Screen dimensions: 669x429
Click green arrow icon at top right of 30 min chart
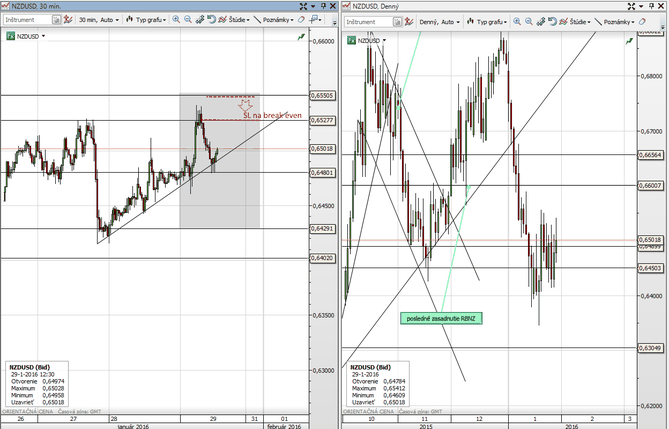pos(301,37)
